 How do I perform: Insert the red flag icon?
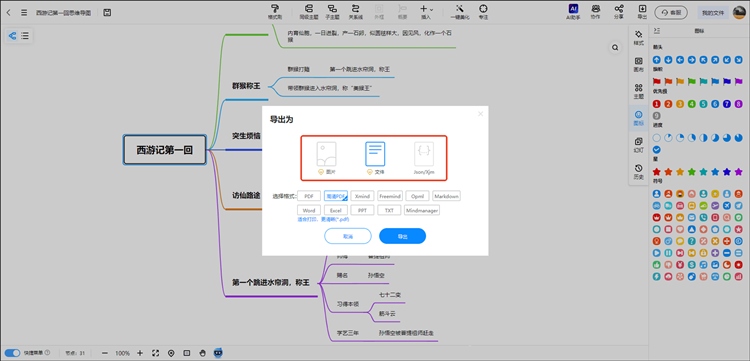pos(657,82)
